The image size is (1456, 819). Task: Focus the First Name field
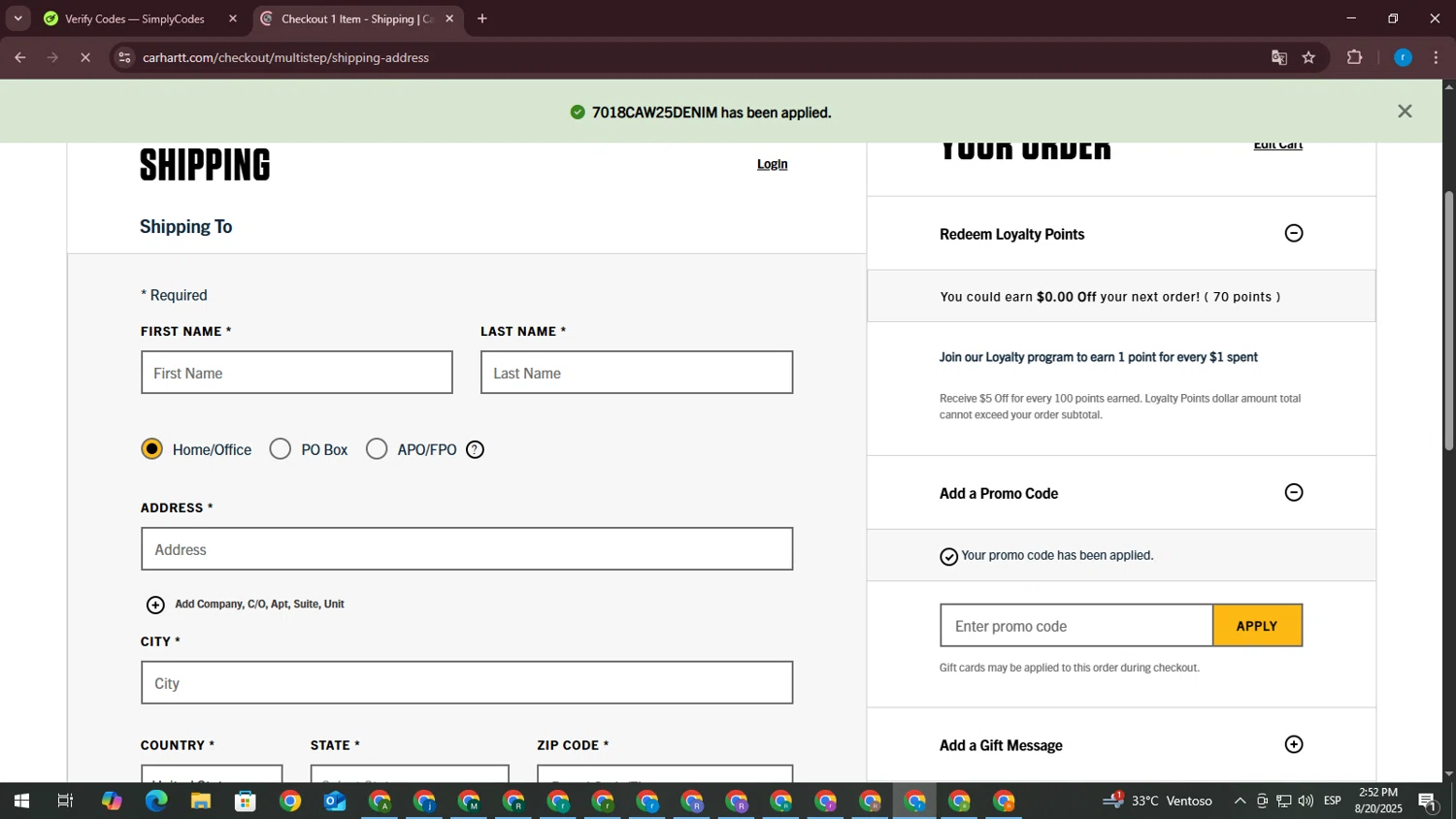(x=297, y=373)
